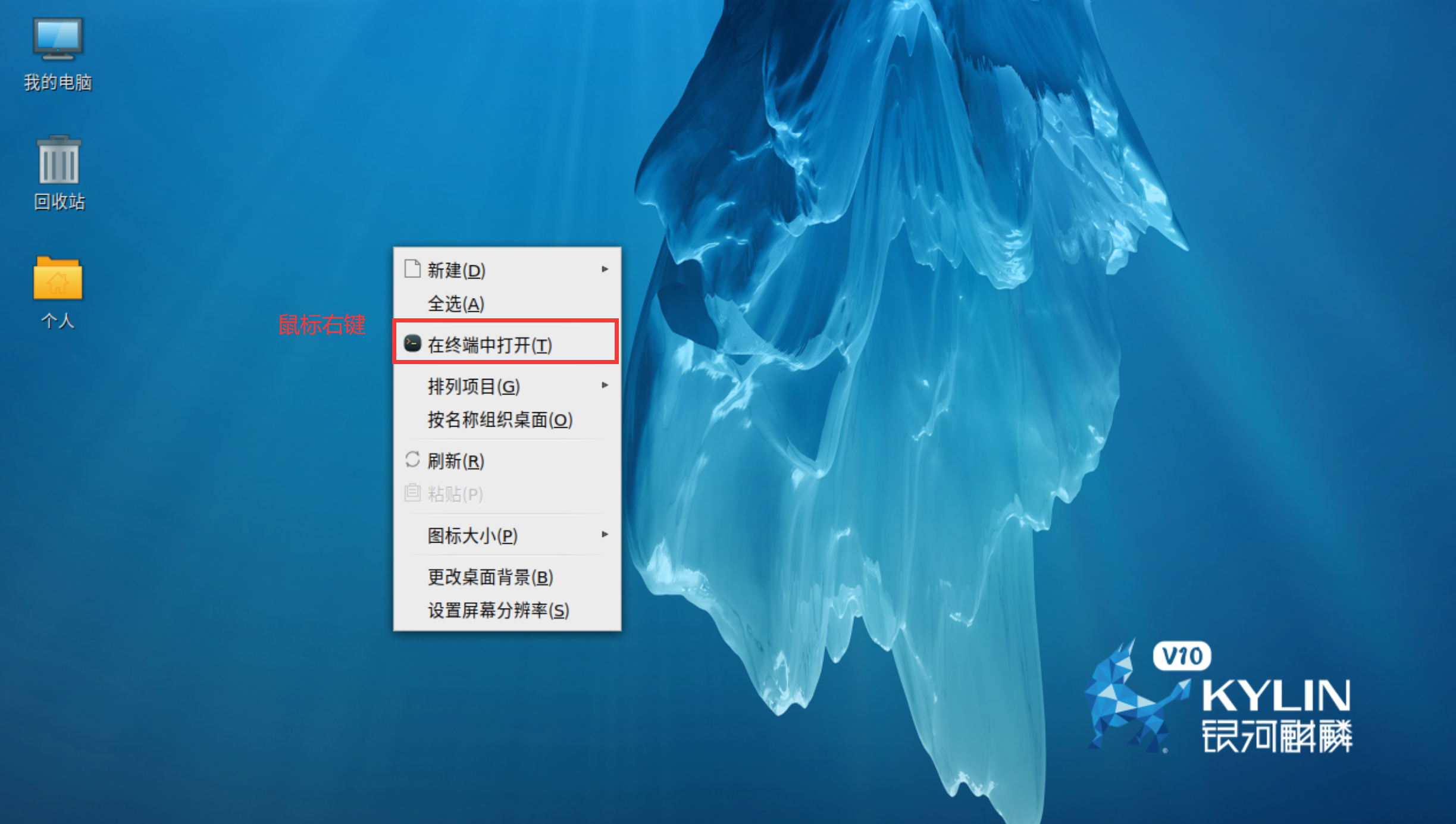This screenshot has height=824, width=1456.
Task: Expand the arrow next to 图标大小(P)
Action: 605,534
